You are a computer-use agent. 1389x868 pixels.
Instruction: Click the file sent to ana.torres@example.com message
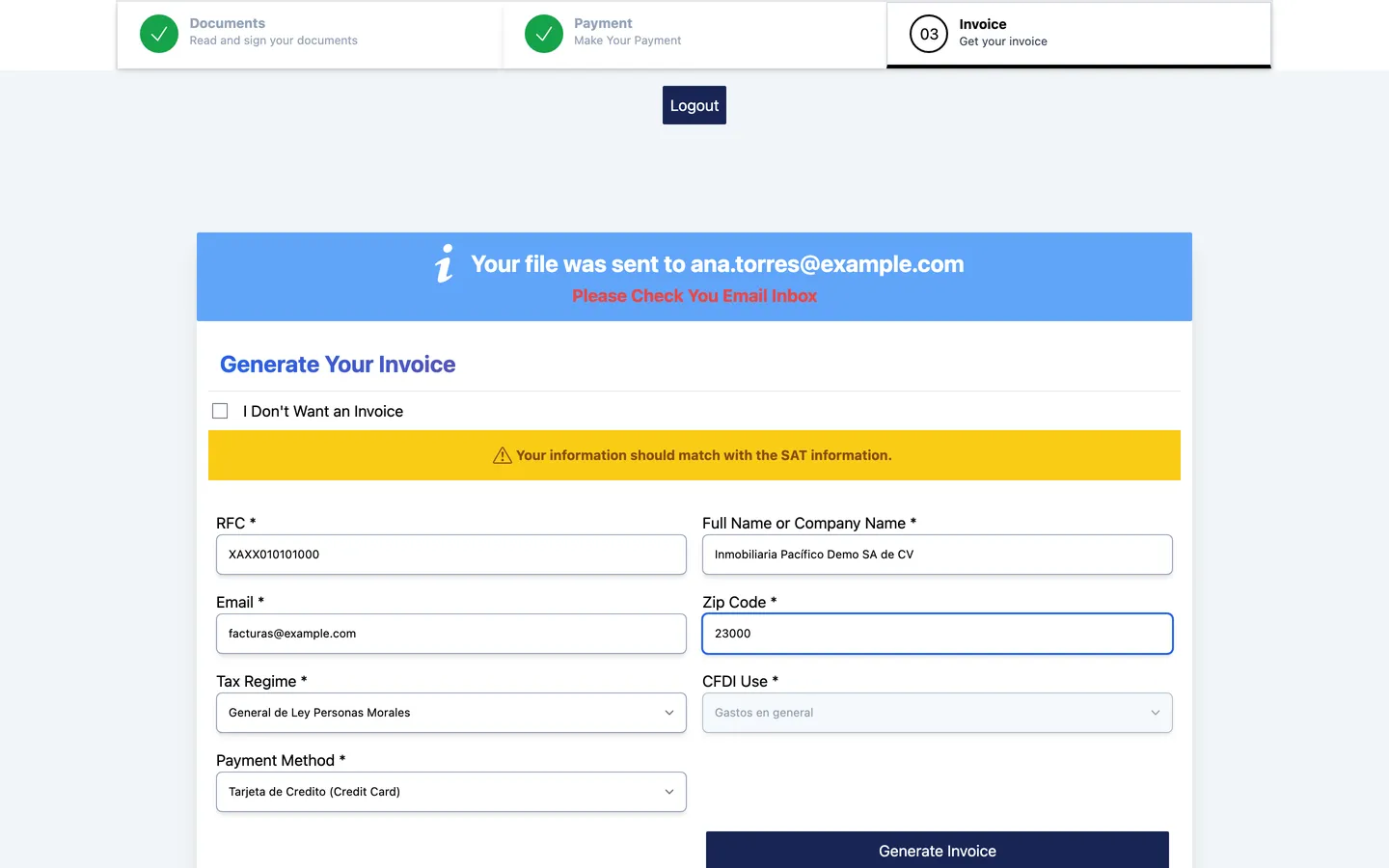(718, 264)
